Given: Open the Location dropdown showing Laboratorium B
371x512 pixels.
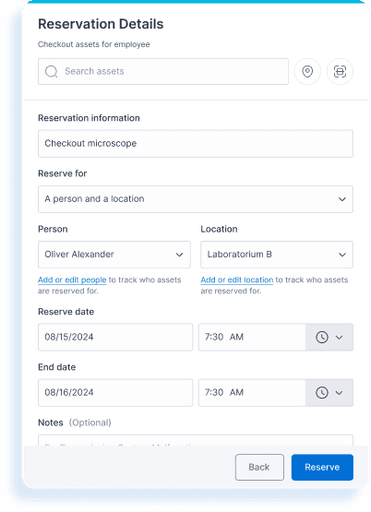Looking at the screenshot, I should [277, 255].
